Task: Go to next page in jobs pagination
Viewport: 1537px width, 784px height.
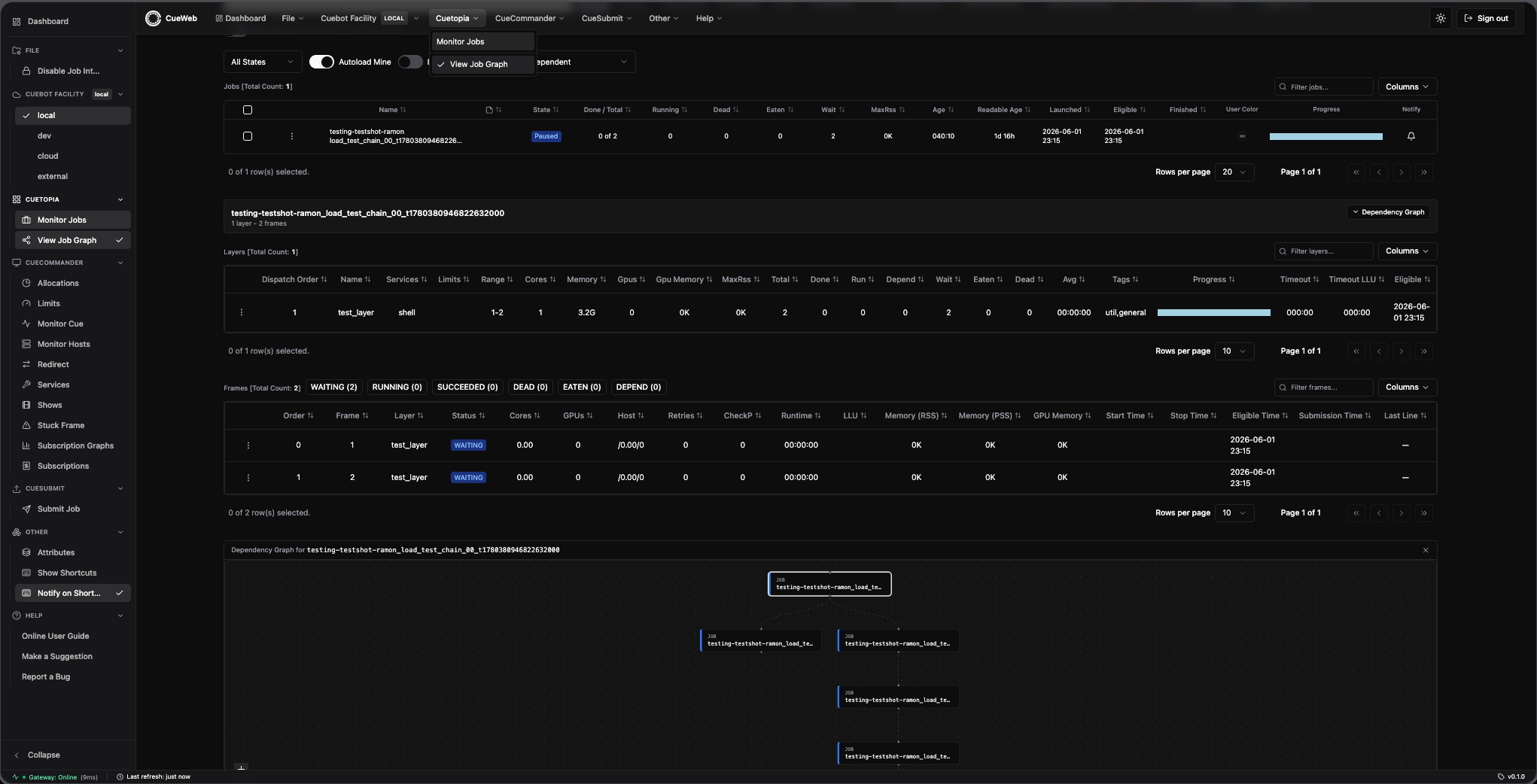Action: click(x=1402, y=172)
